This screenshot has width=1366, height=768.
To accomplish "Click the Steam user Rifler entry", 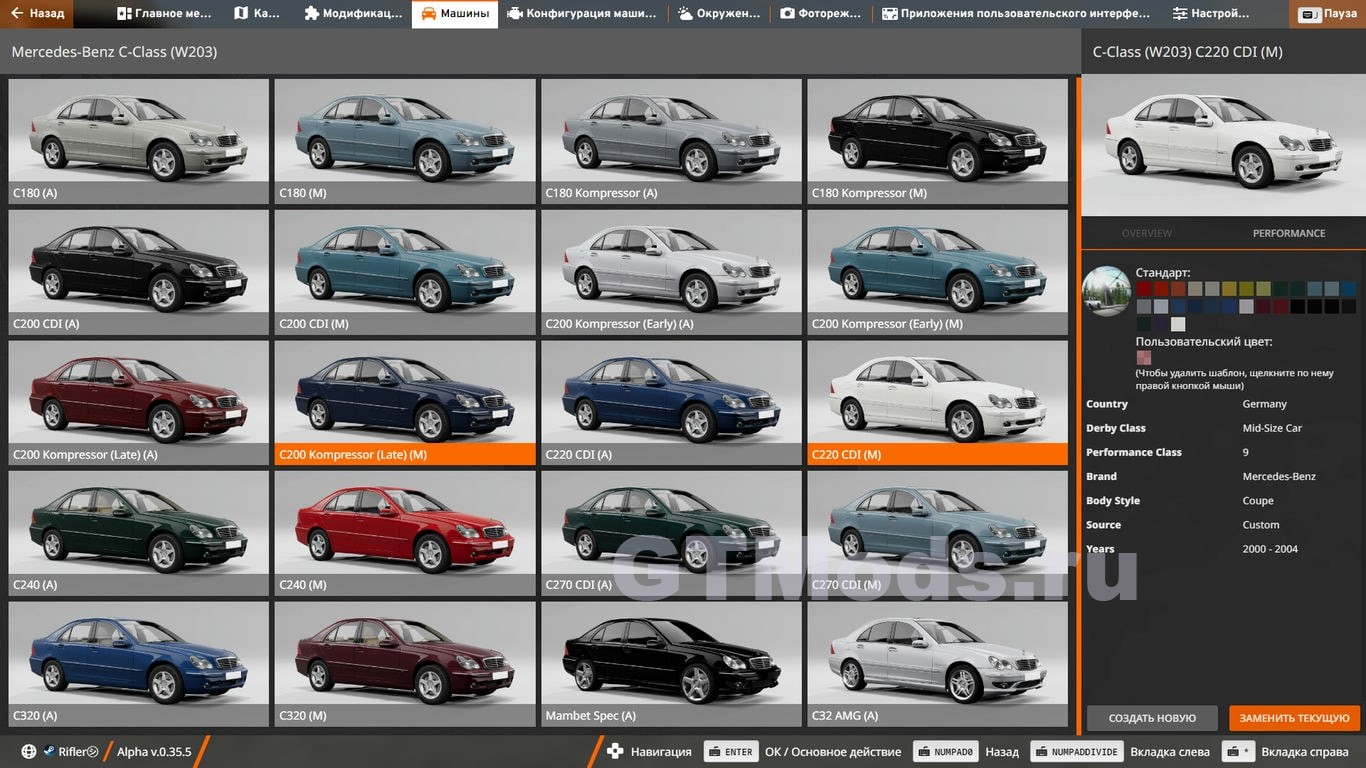I will 70,752.
